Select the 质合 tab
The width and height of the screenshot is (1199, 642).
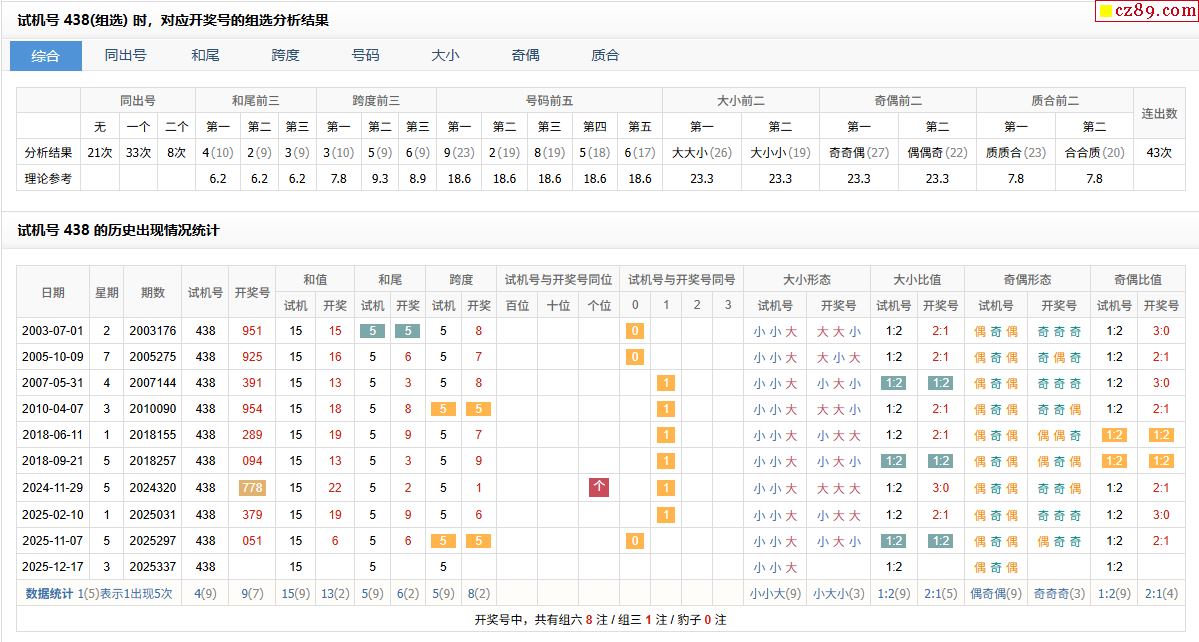(x=605, y=56)
